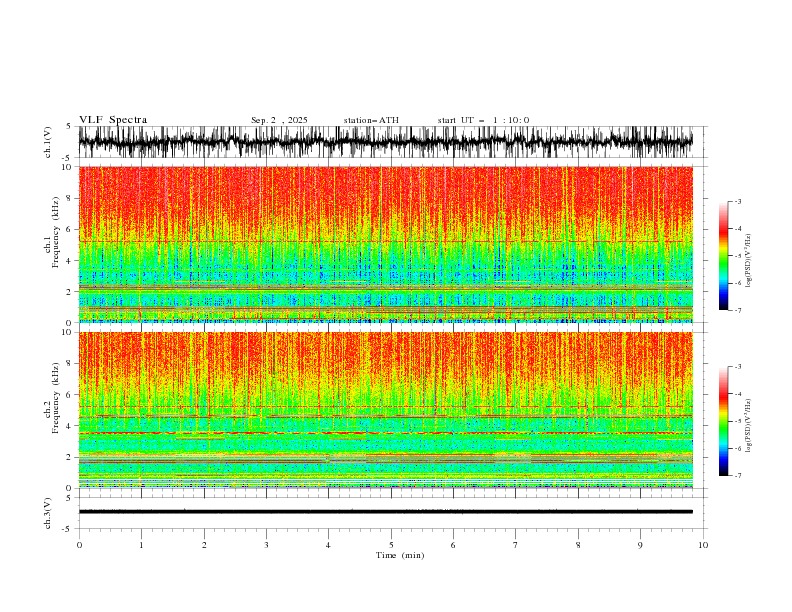
Task: Click the time axis tick label "9"
Action: 640,545
